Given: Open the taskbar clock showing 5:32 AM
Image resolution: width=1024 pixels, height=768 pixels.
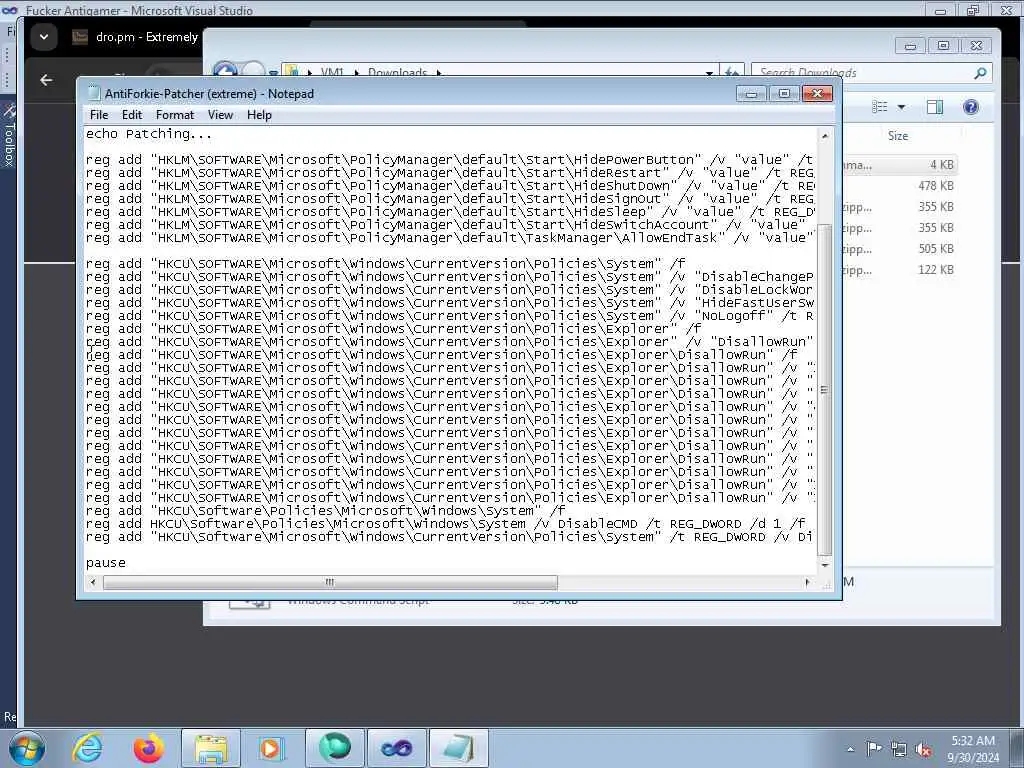Looking at the screenshot, I should [x=973, y=749].
